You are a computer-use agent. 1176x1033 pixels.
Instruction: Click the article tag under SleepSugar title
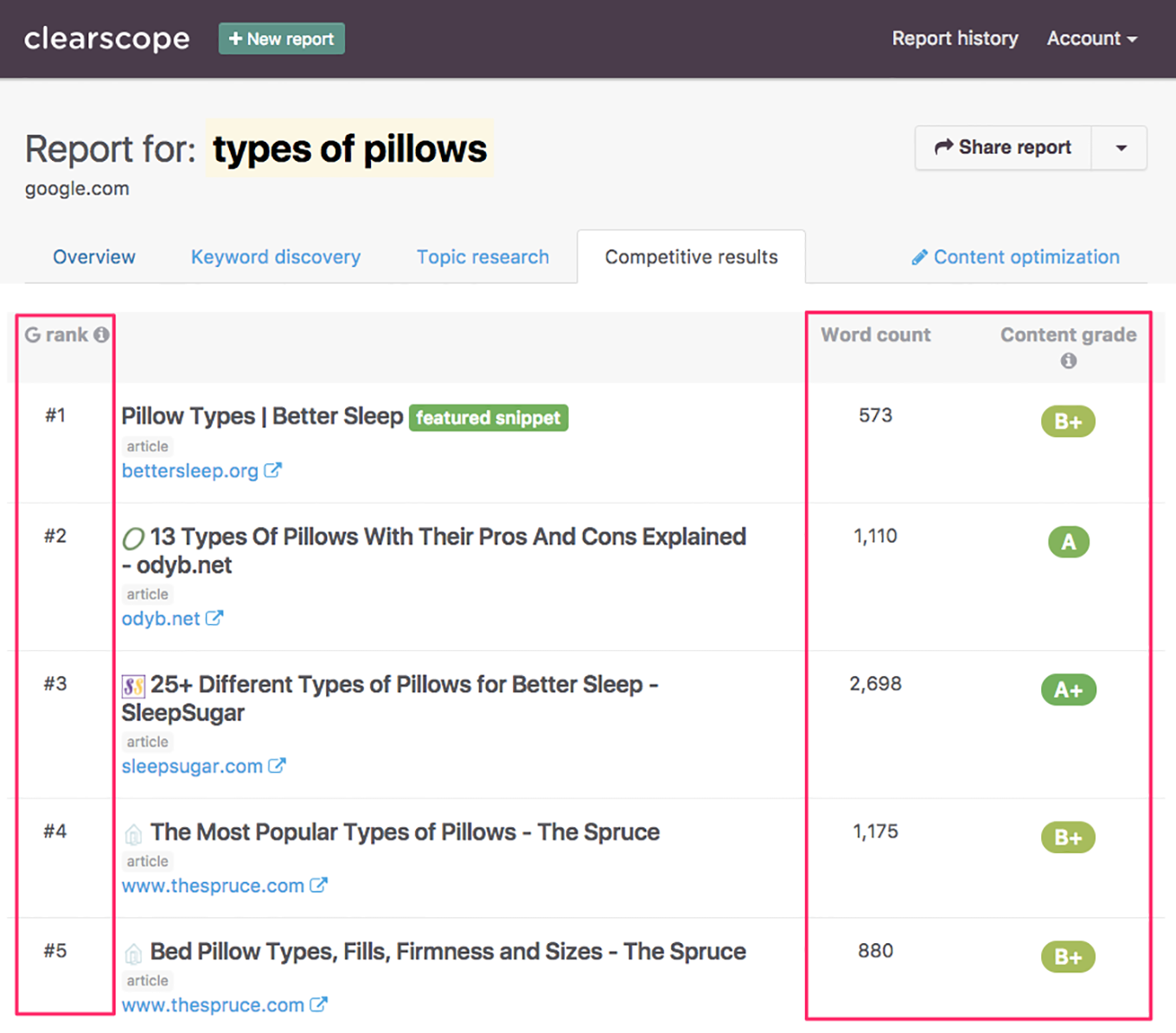coord(147,742)
